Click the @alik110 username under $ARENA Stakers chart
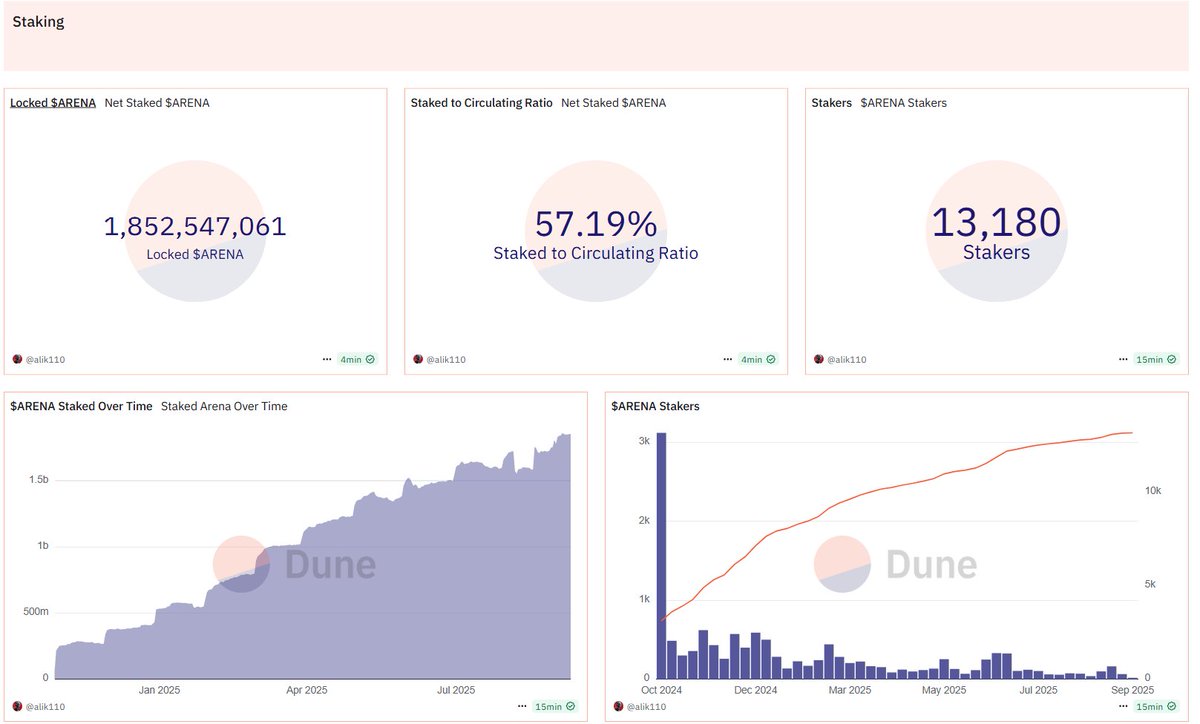 pos(646,706)
